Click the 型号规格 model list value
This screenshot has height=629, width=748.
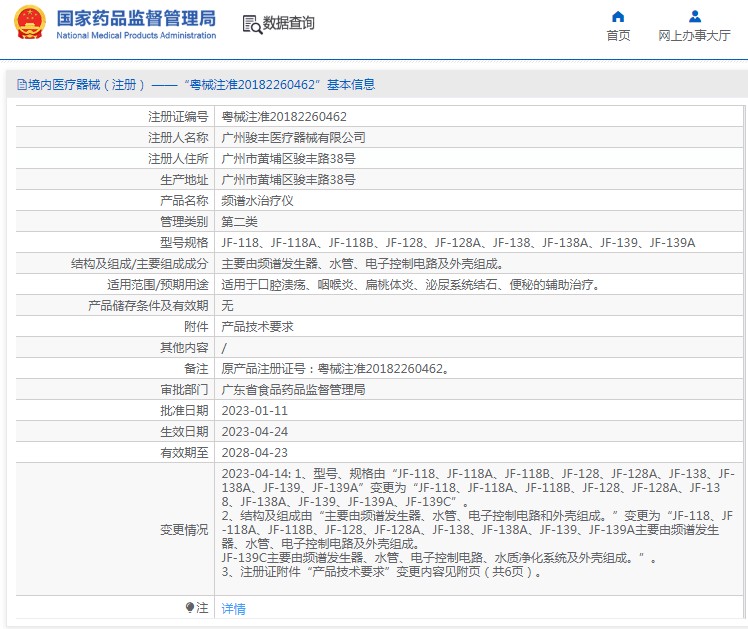(458, 243)
